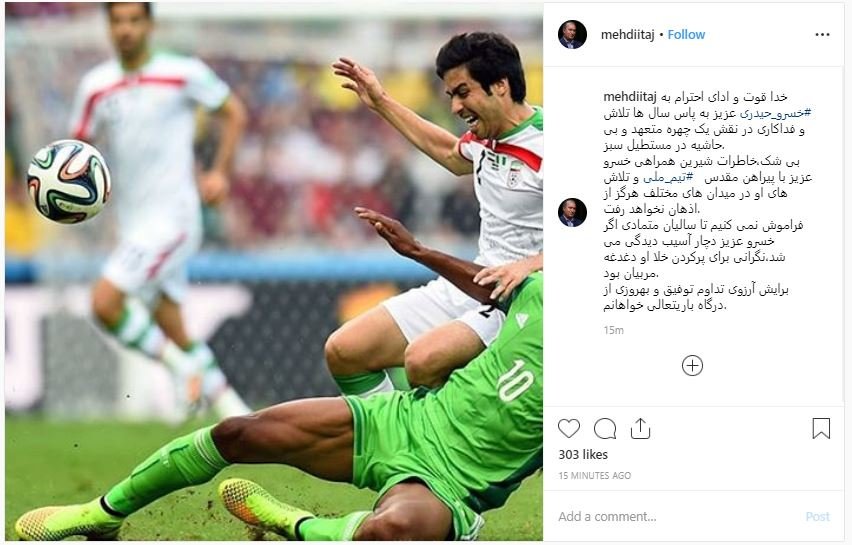Open comments via speech bubble icon
This screenshot has height=545, width=852.
tap(605, 429)
